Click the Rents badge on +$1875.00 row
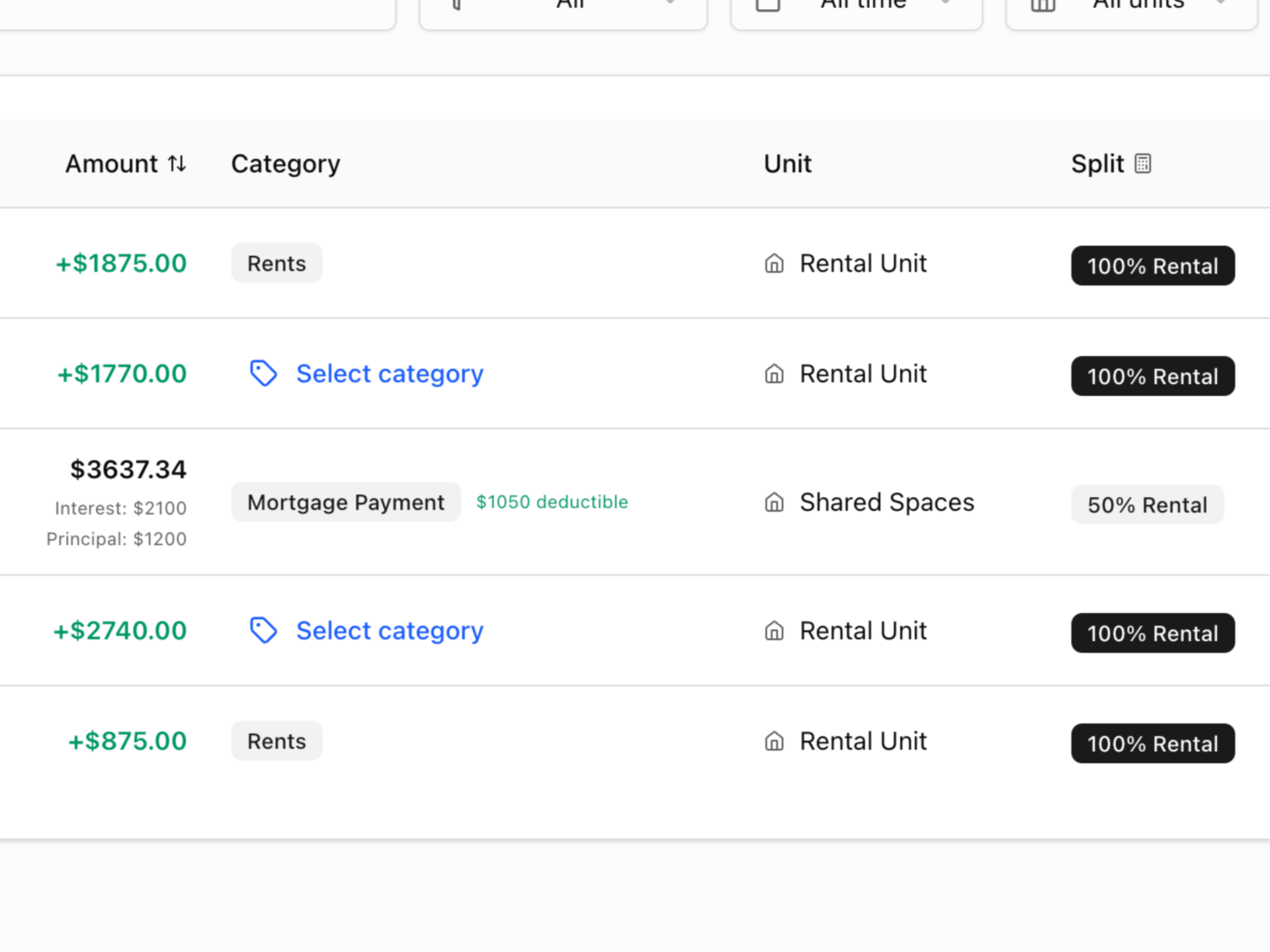Screen dimensions: 1270x952 [276, 264]
